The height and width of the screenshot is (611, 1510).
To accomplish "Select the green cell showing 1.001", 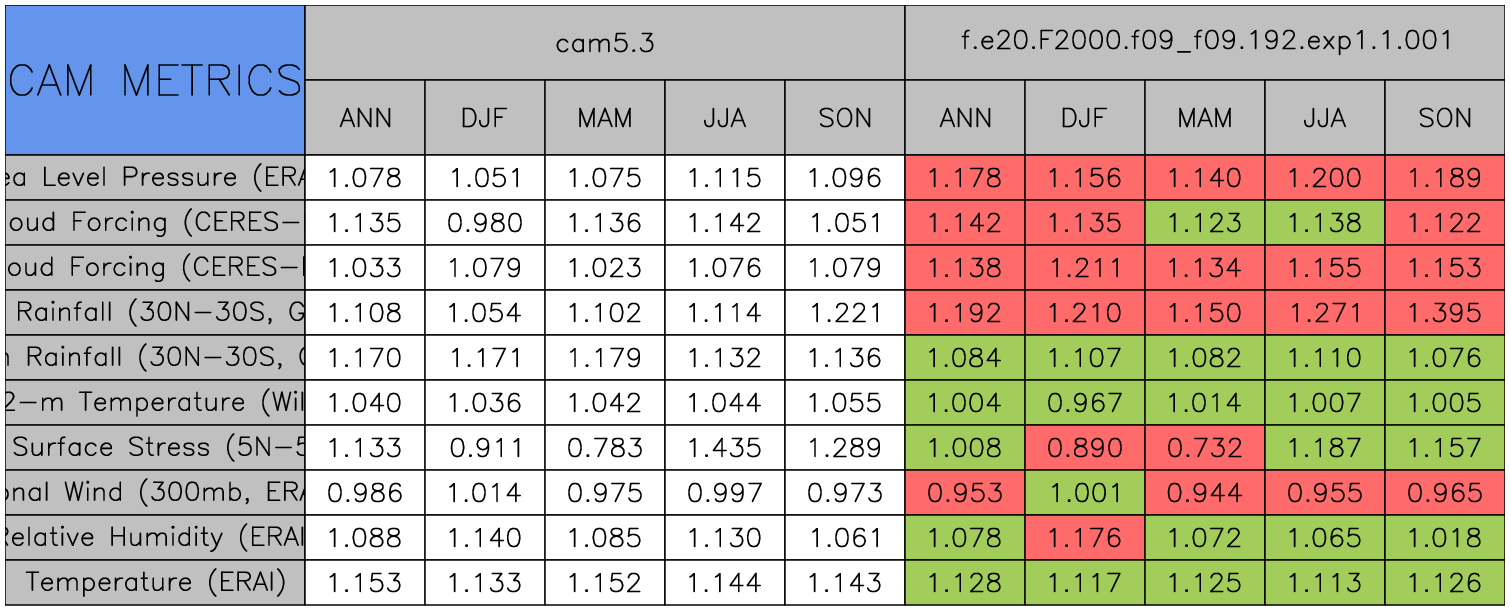I will click(1084, 493).
